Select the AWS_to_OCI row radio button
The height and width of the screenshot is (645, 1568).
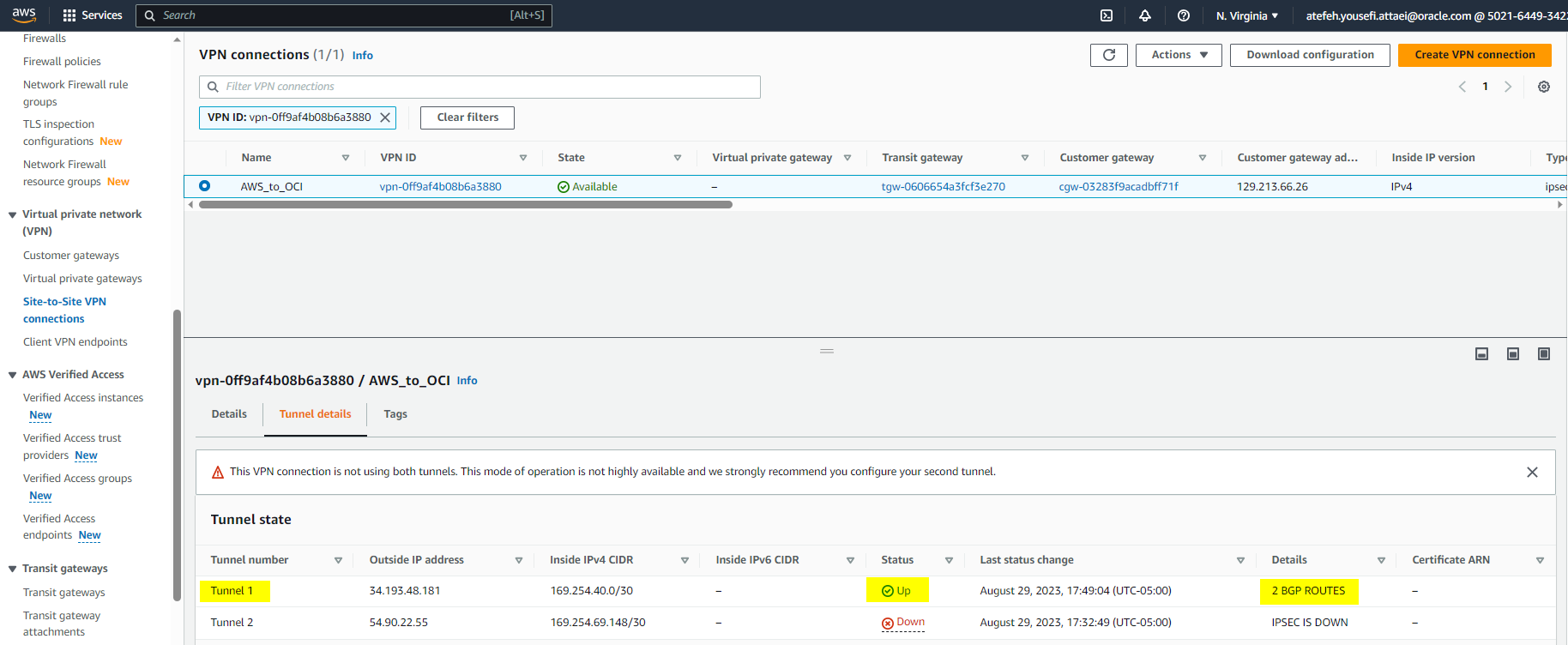pyautogui.click(x=204, y=186)
